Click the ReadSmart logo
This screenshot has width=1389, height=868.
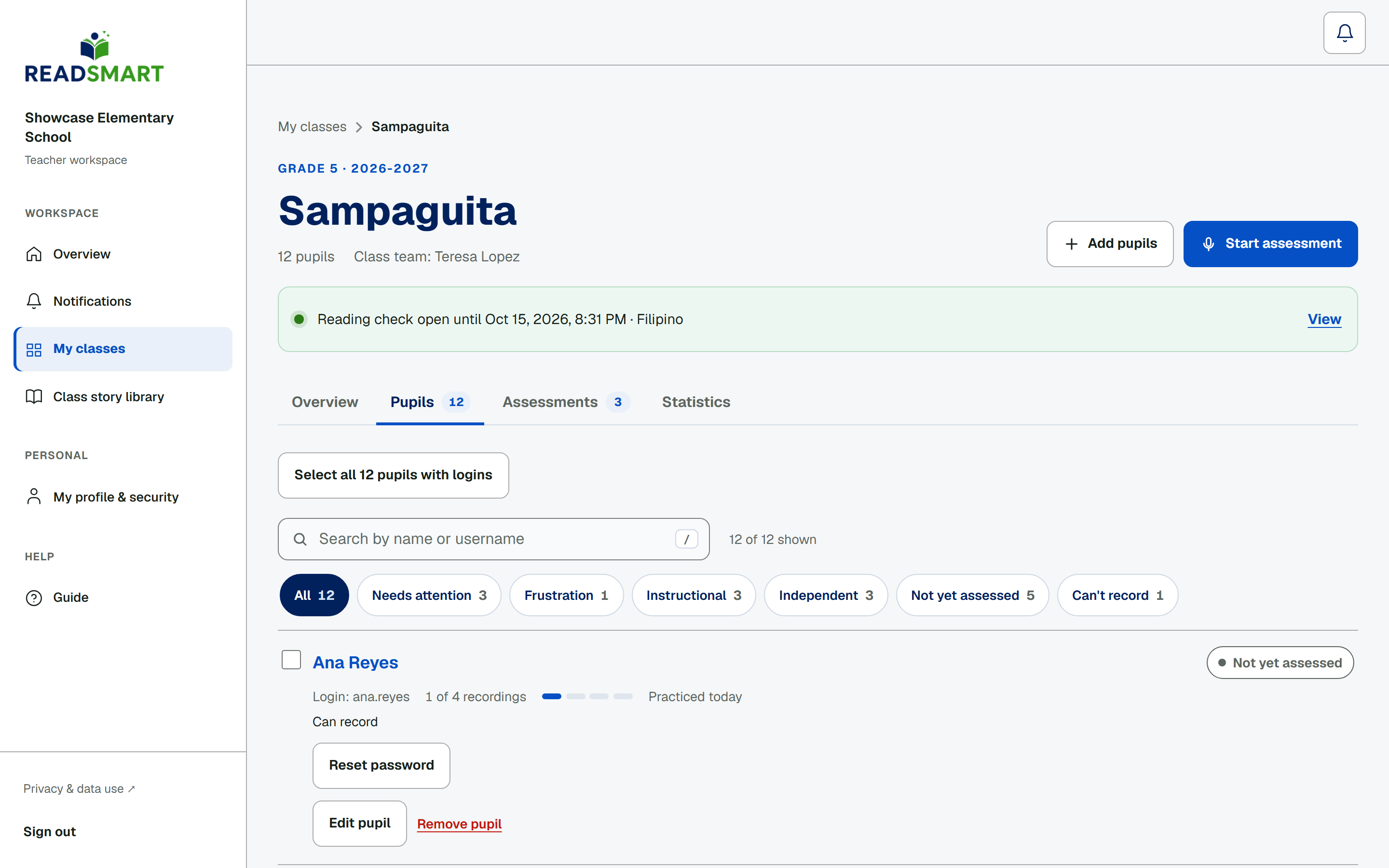(94, 57)
